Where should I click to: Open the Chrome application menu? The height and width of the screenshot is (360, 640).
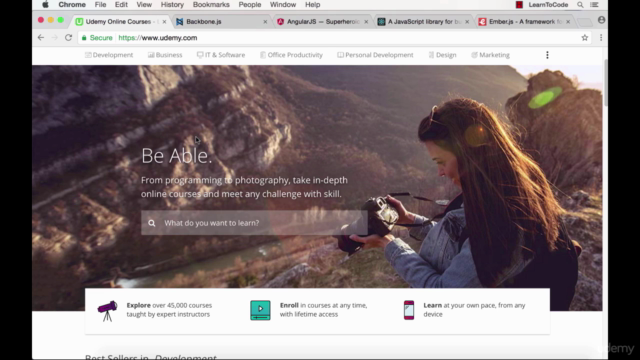(x=72, y=4)
